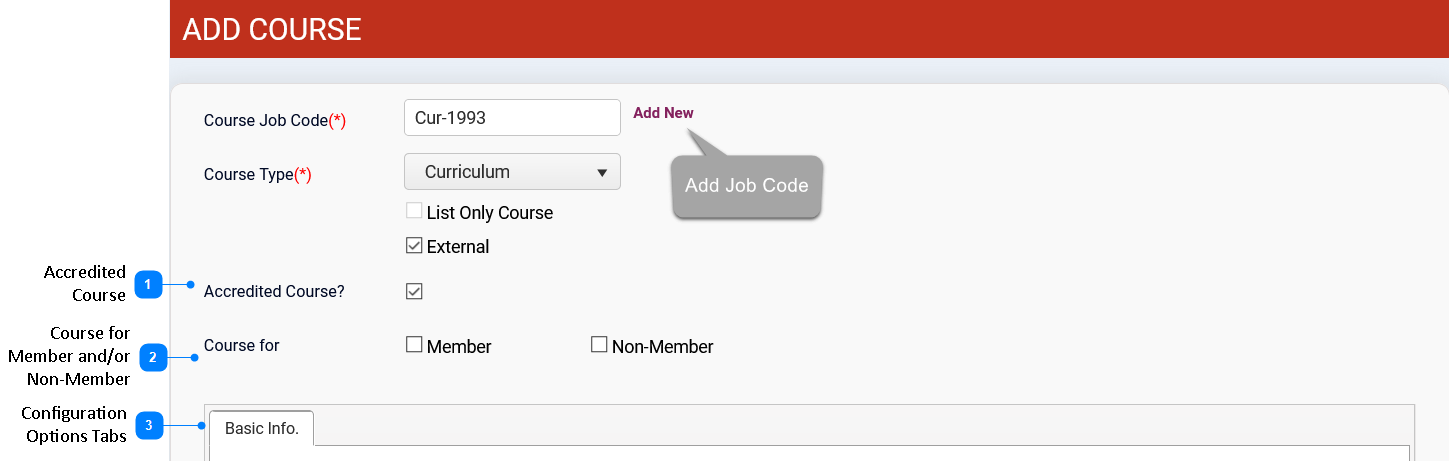This screenshot has width=1449, height=461.
Task: Toggle the Accredited Course? checkbox
Action: 414,291
